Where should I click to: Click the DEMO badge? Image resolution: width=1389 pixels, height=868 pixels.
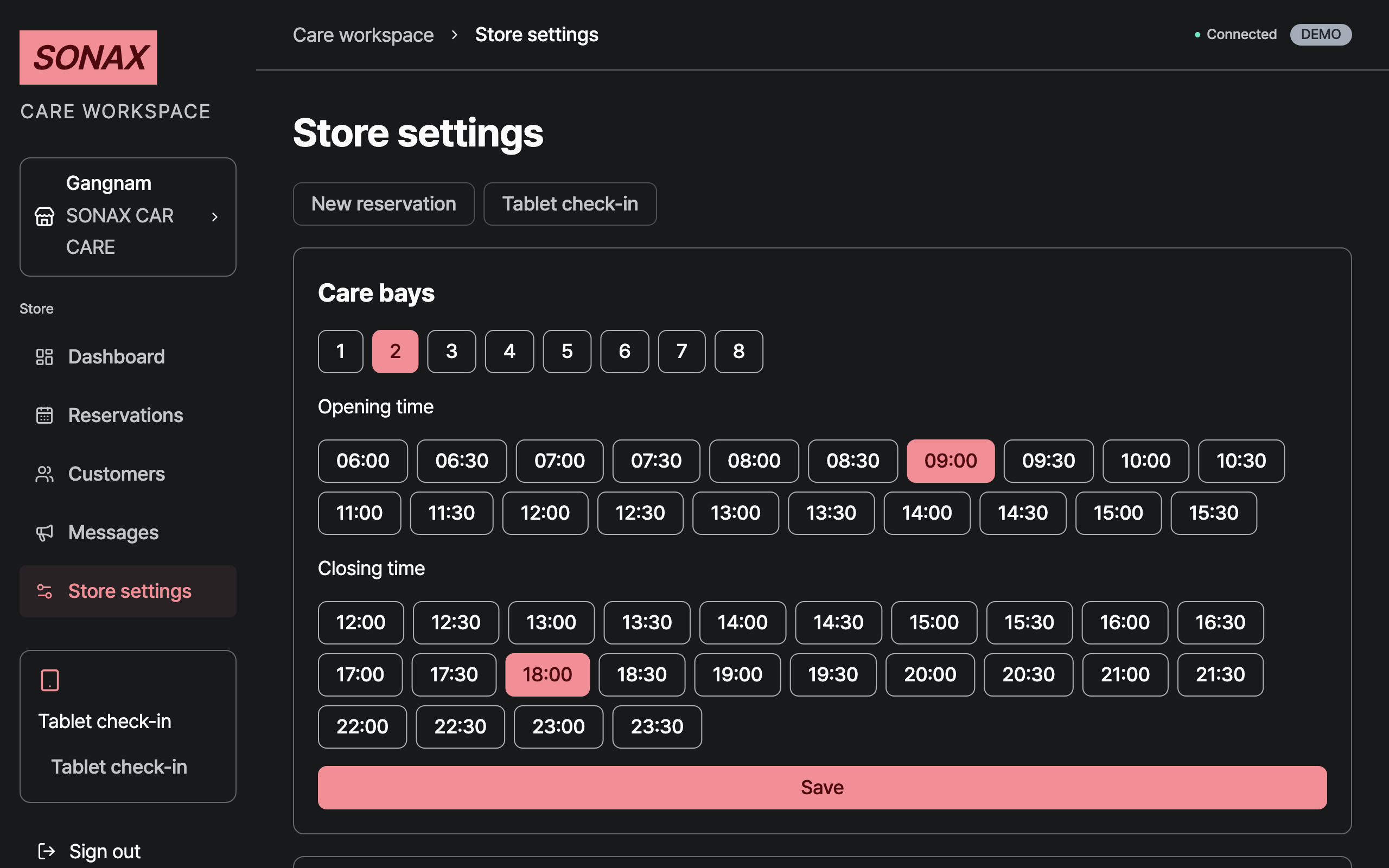pos(1321,34)
